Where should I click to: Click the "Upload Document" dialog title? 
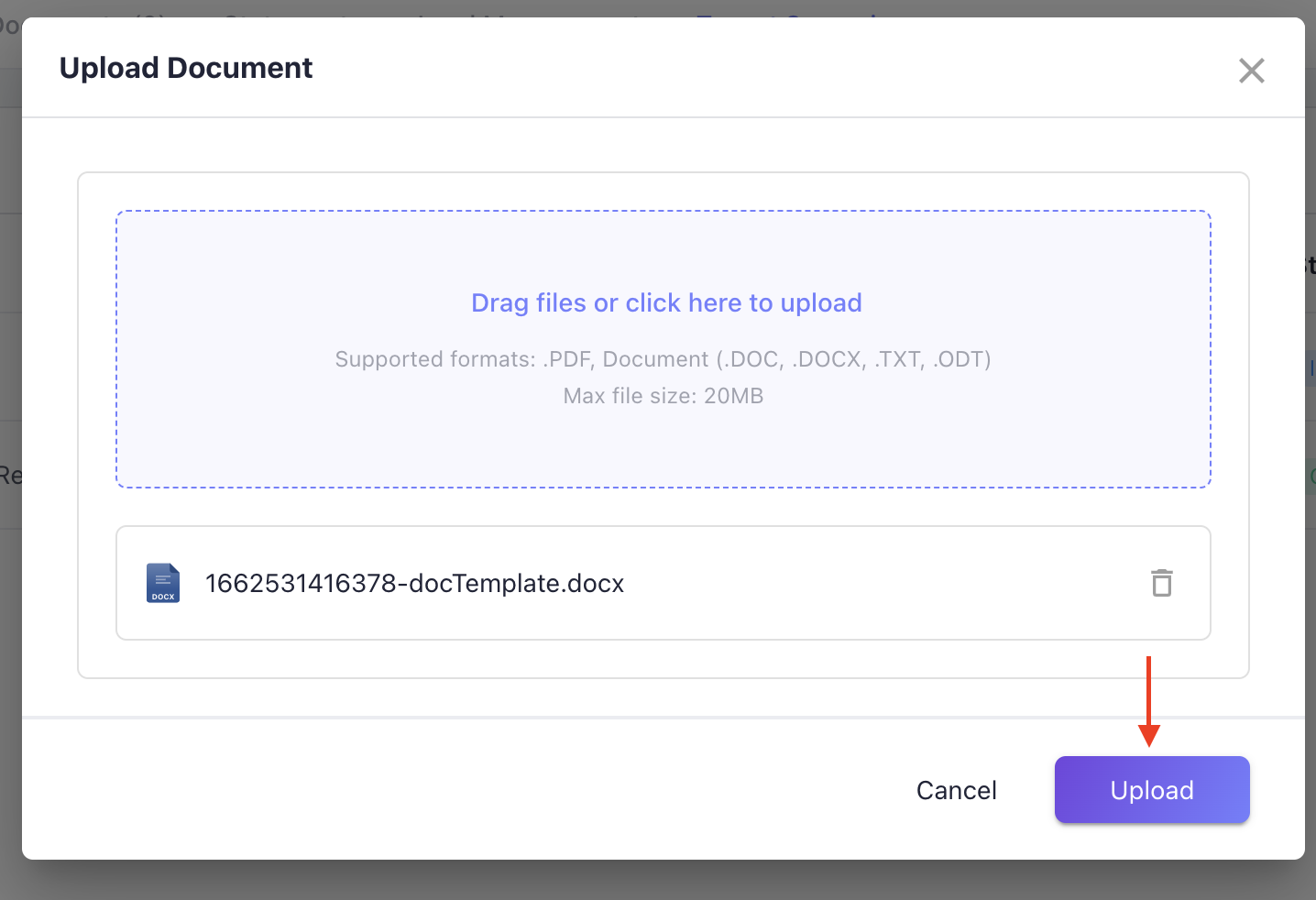pyautogui.click(x=186, y=68)
